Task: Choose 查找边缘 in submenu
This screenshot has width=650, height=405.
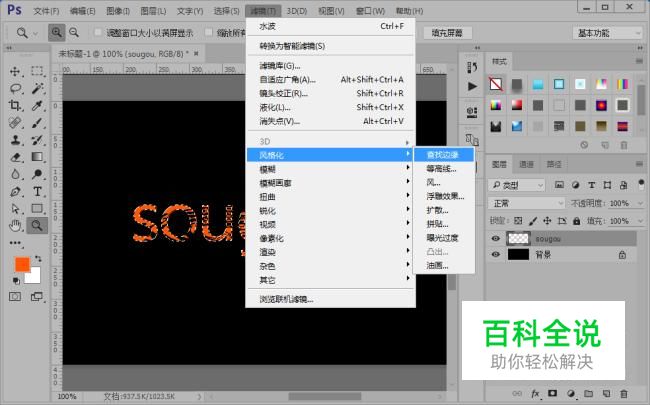Action: click(x=444, y=155)
